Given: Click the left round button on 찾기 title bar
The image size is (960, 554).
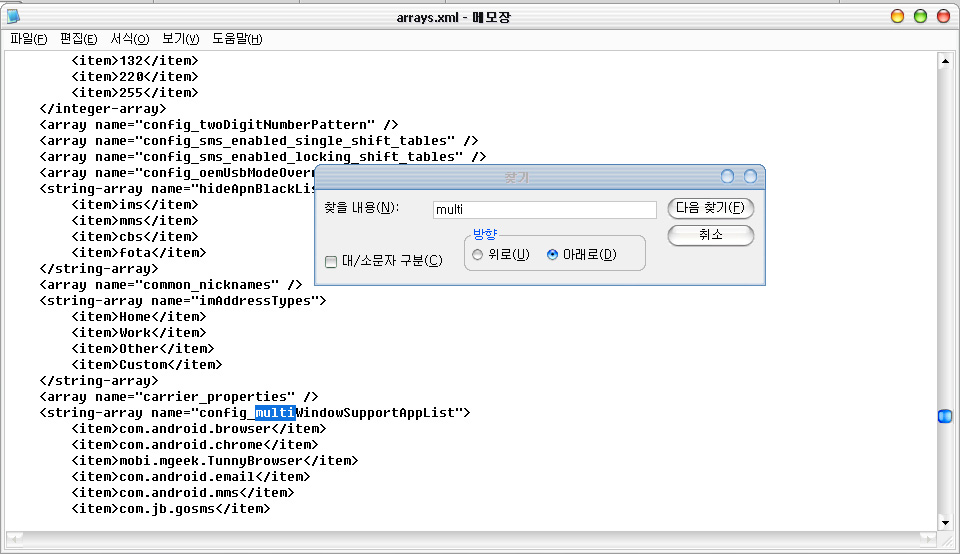Looking at the screenshot, I should 728,177.
